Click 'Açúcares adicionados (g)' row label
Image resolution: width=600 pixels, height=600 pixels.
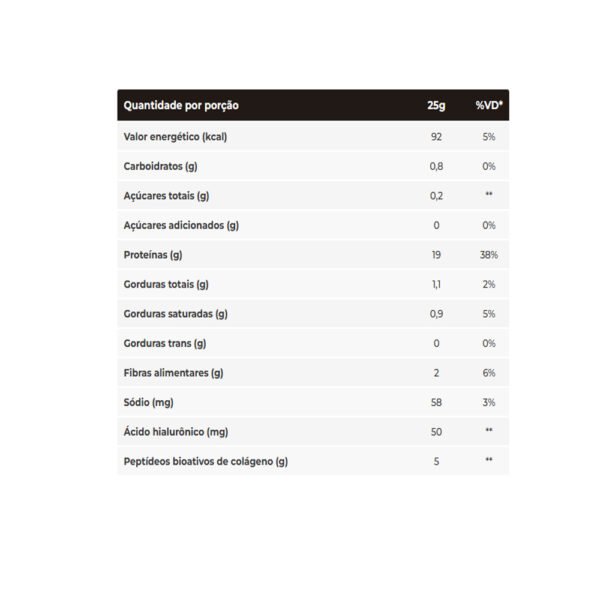pyautogui.click(x=181, y=225)
